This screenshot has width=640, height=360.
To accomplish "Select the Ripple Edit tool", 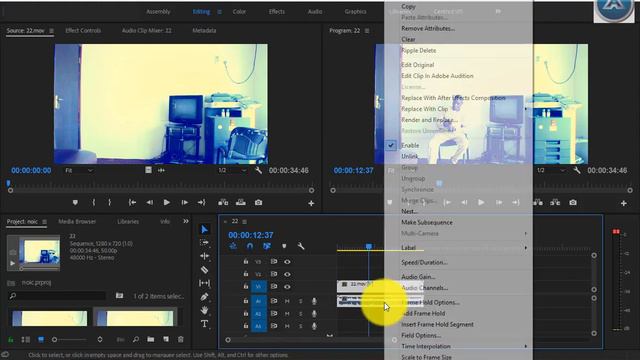I will click(x=204, y=256).
